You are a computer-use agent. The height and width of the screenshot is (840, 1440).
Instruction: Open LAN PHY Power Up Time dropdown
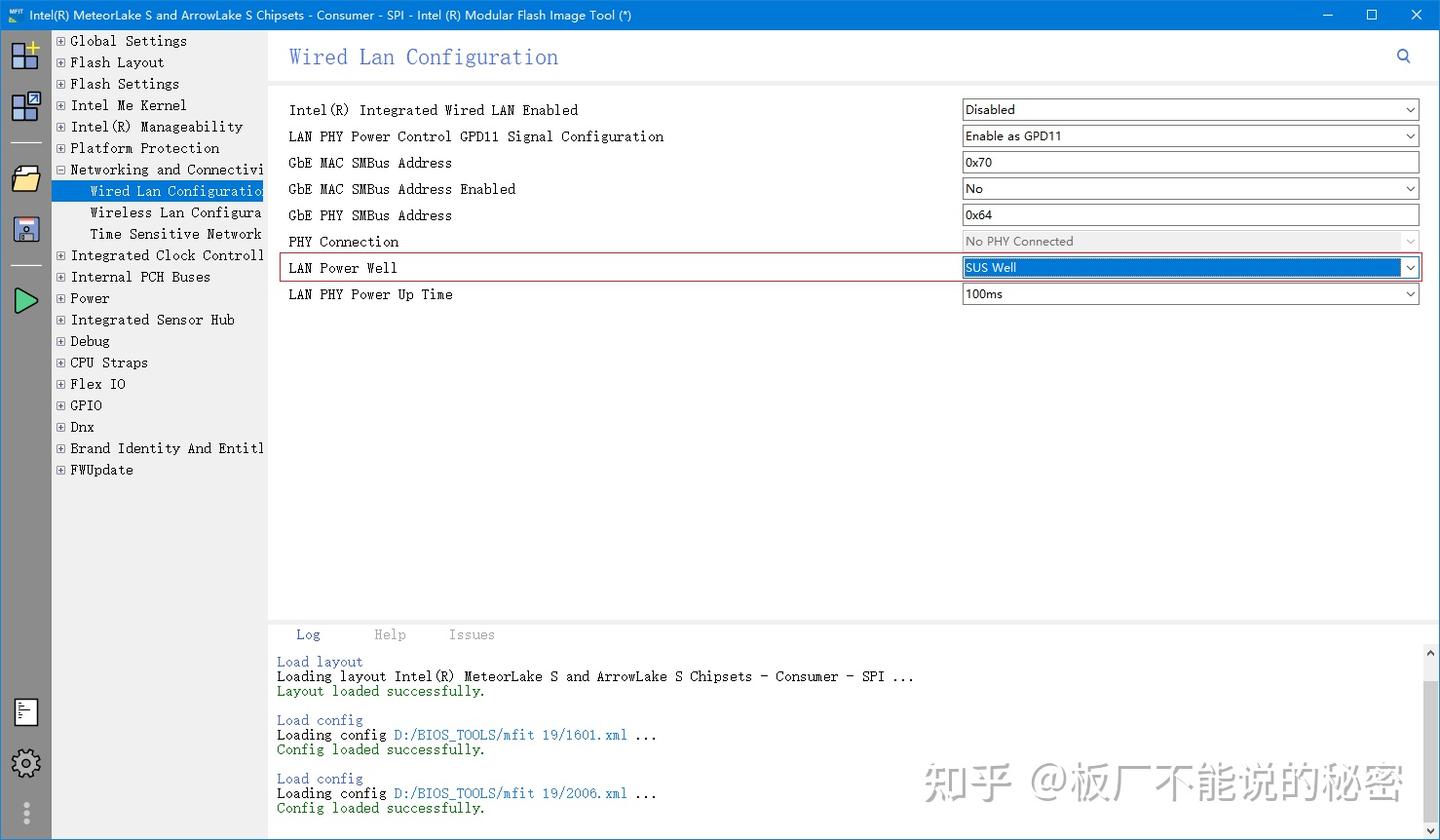click(x=1190, y=294)
